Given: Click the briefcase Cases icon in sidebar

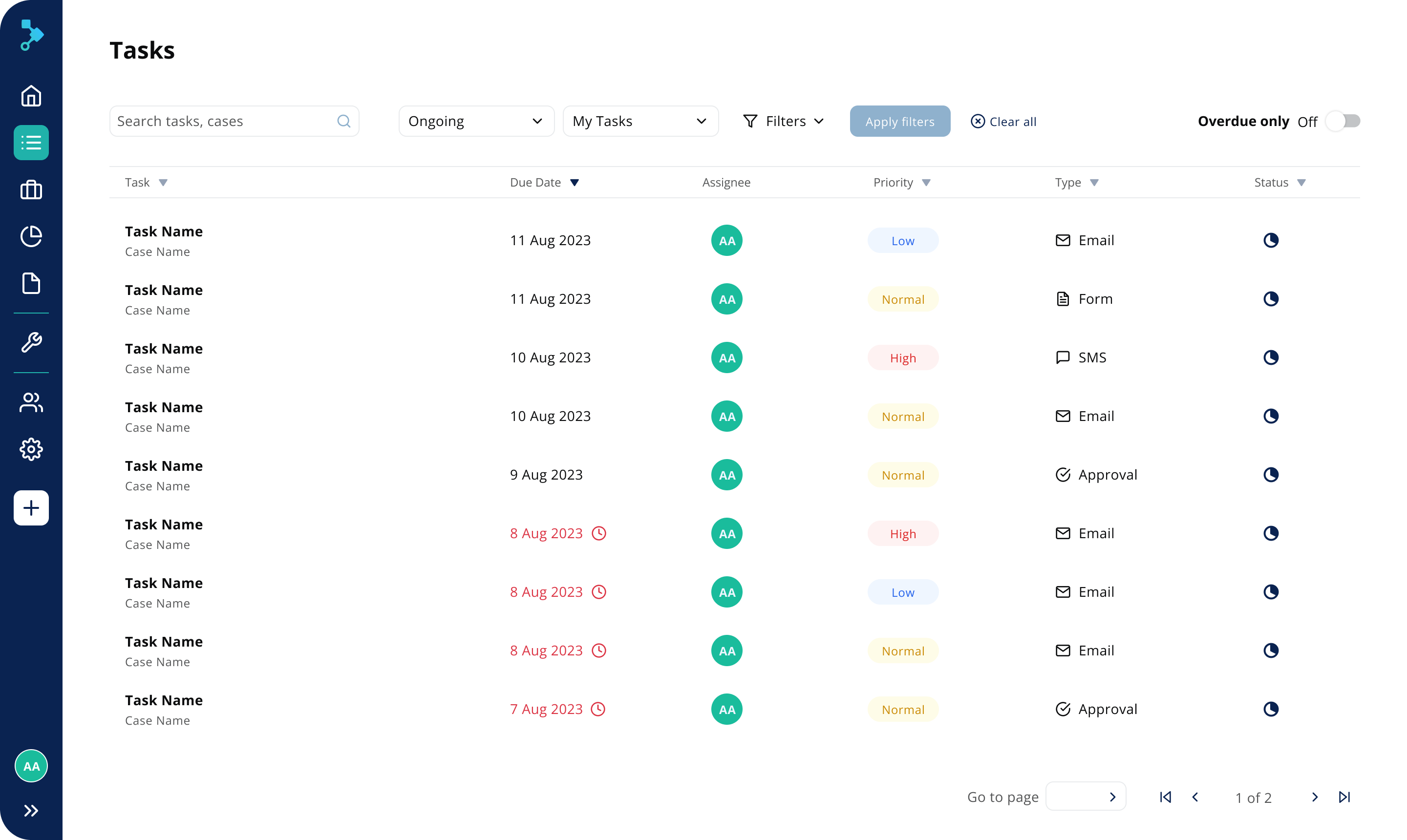Looking at the screenshot, I should tap(31, 190).
